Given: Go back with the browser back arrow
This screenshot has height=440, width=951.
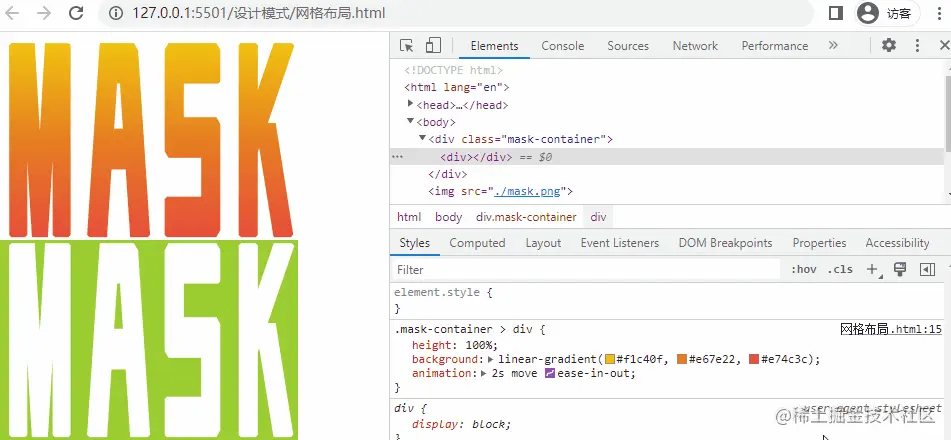Looking at the screenshot, I should [12, 13].
